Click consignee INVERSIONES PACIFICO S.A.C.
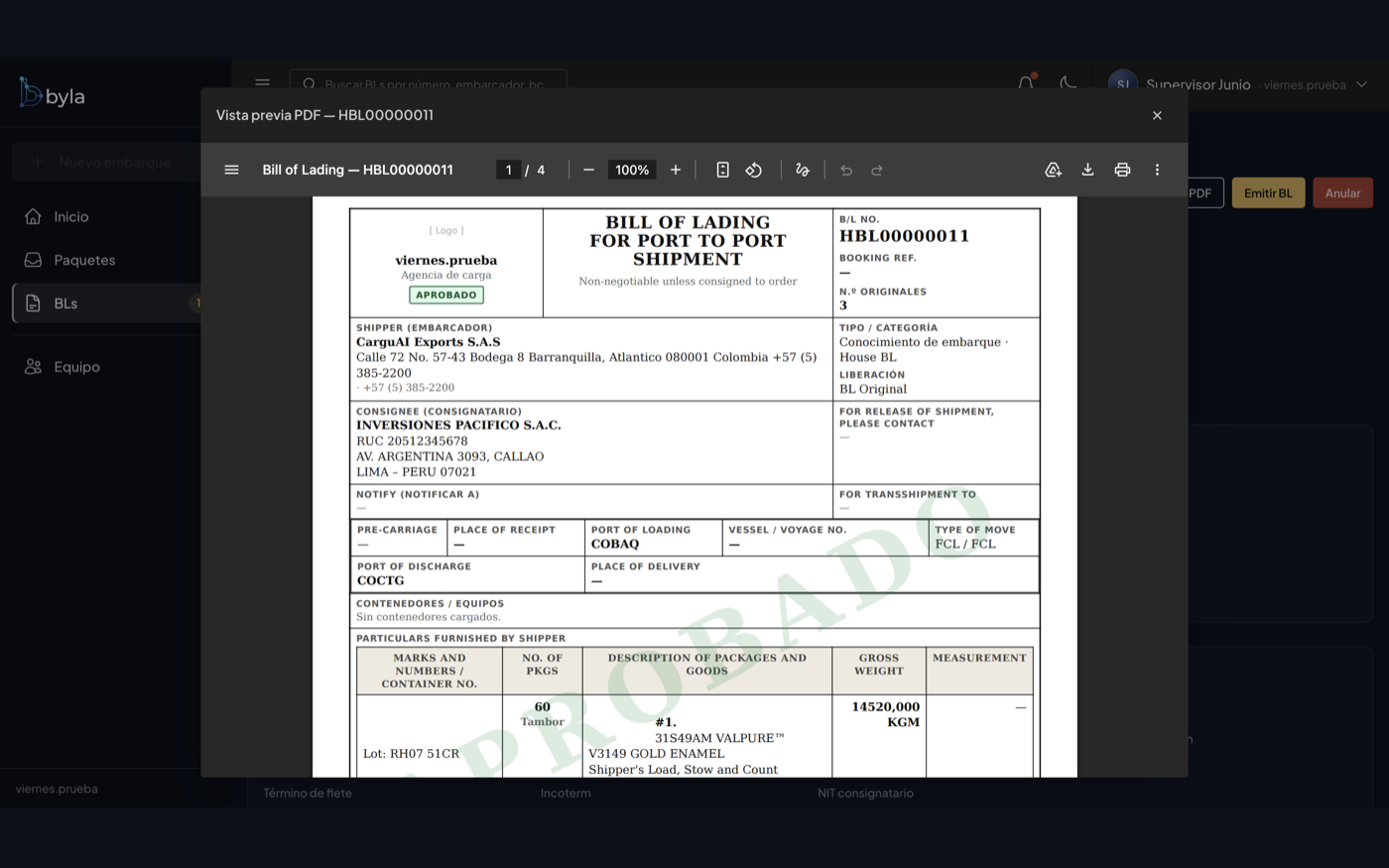Image resolution: width=1389 pixels, height=868 pixels. click(x=458, y=426)
